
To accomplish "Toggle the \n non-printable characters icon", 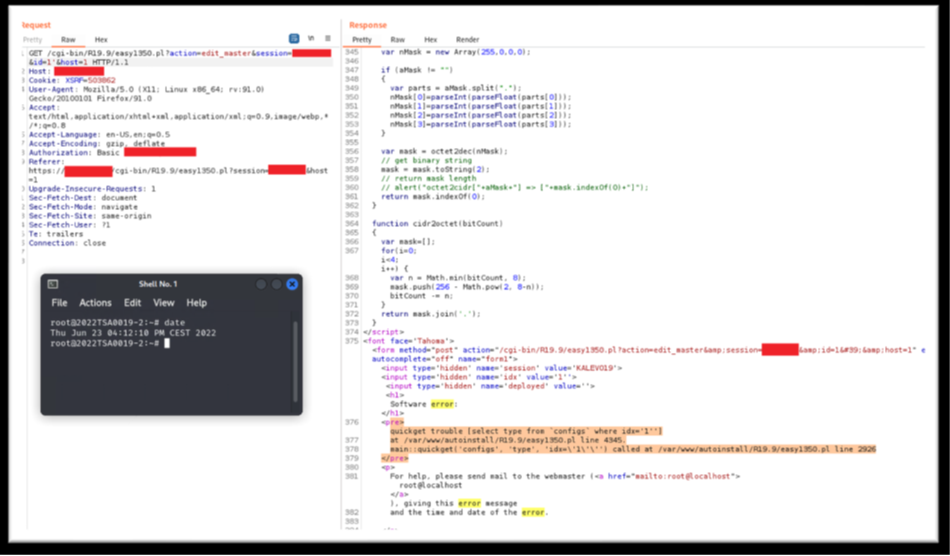I will pos(311,38).
